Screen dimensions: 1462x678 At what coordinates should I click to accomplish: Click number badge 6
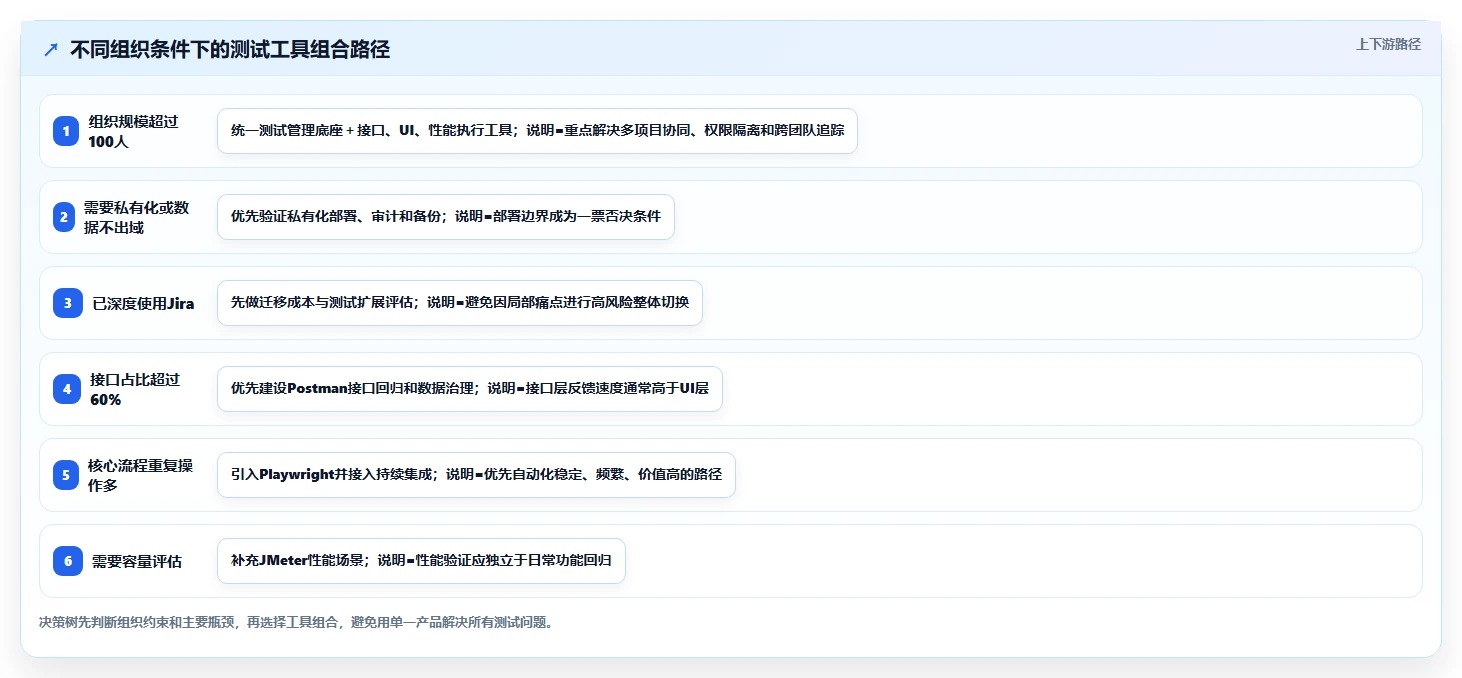[x=66, y=561]
